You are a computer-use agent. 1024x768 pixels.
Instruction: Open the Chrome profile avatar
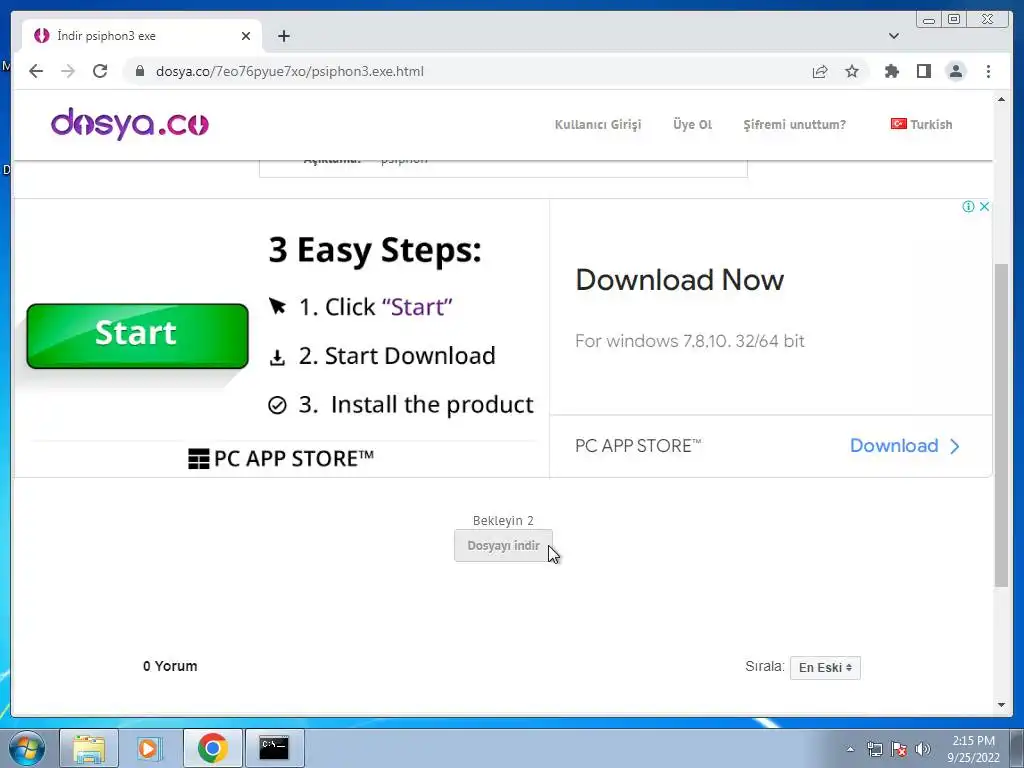(x=955, y=71)
